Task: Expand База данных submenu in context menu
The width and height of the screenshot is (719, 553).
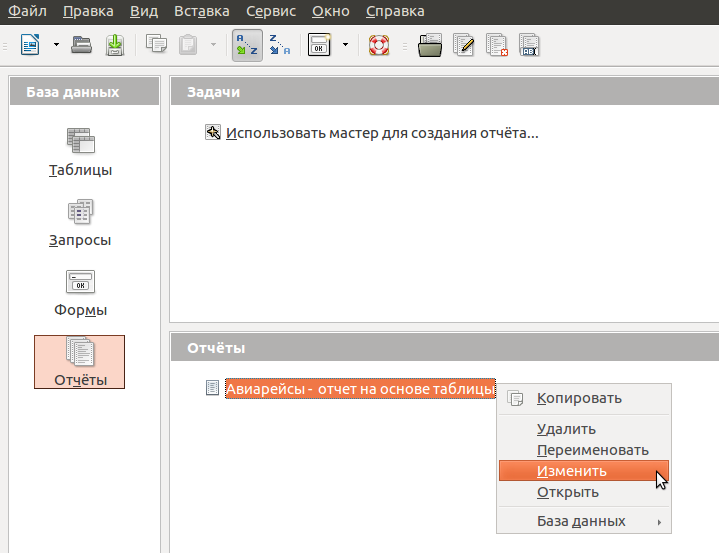Action: pos(584,521)
